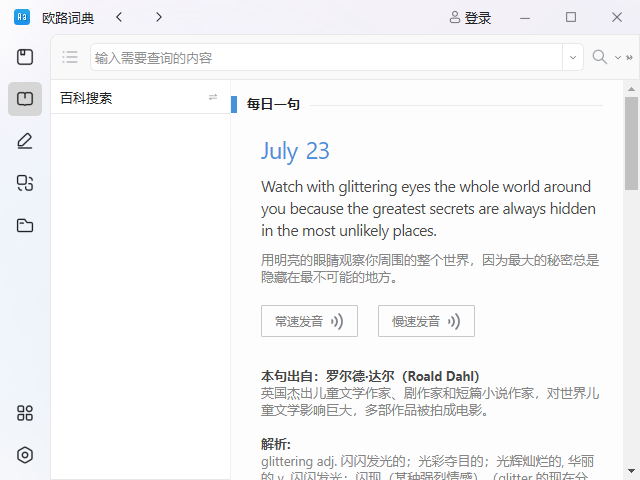Click the 每日一句 section title

coord(273,104)
